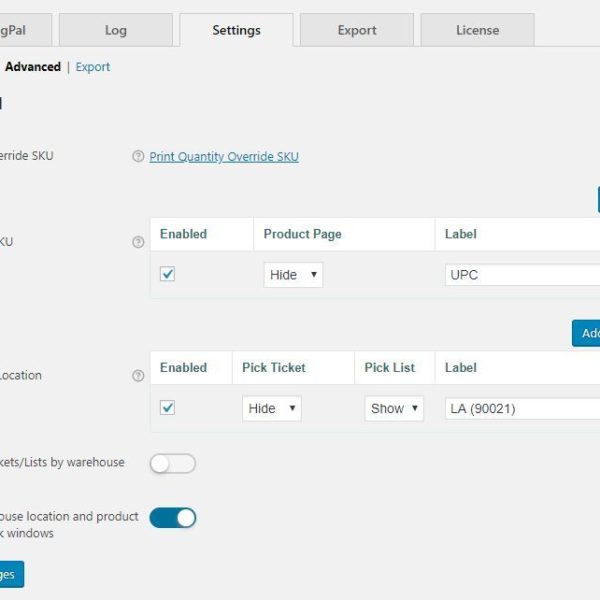Turn off warehouse location and product toggle
Viewport: 600px width, 600px height.
point(172,517)
